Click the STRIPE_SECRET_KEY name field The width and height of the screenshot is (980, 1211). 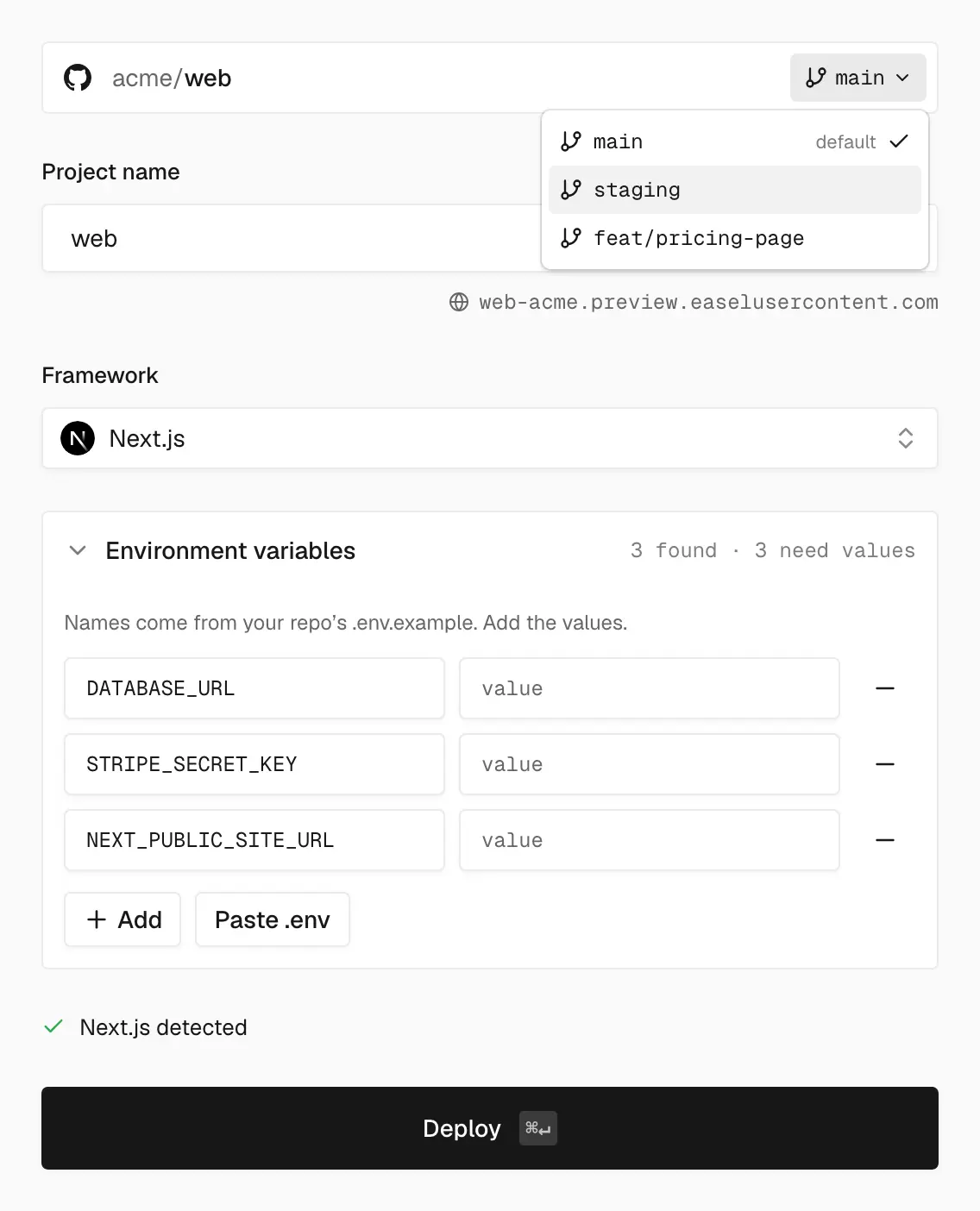point(254,764)
